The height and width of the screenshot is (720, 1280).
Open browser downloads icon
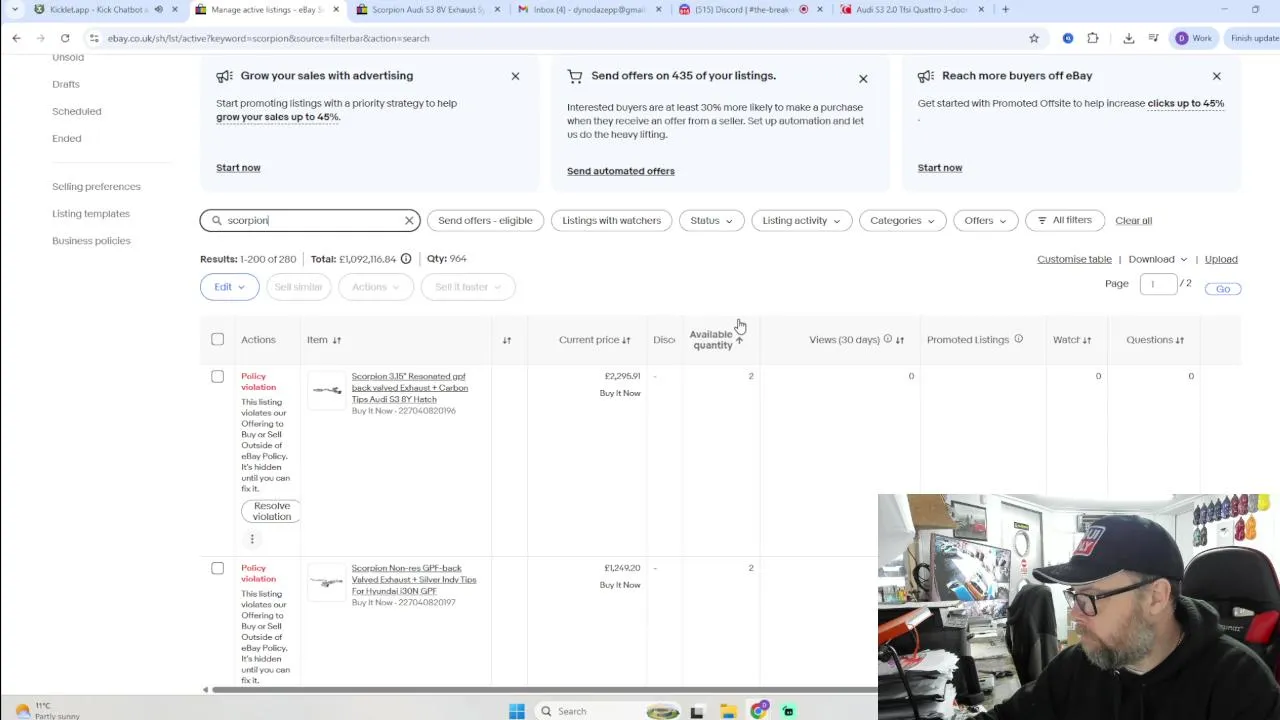pyautogui.click(x=1128, y=38)
